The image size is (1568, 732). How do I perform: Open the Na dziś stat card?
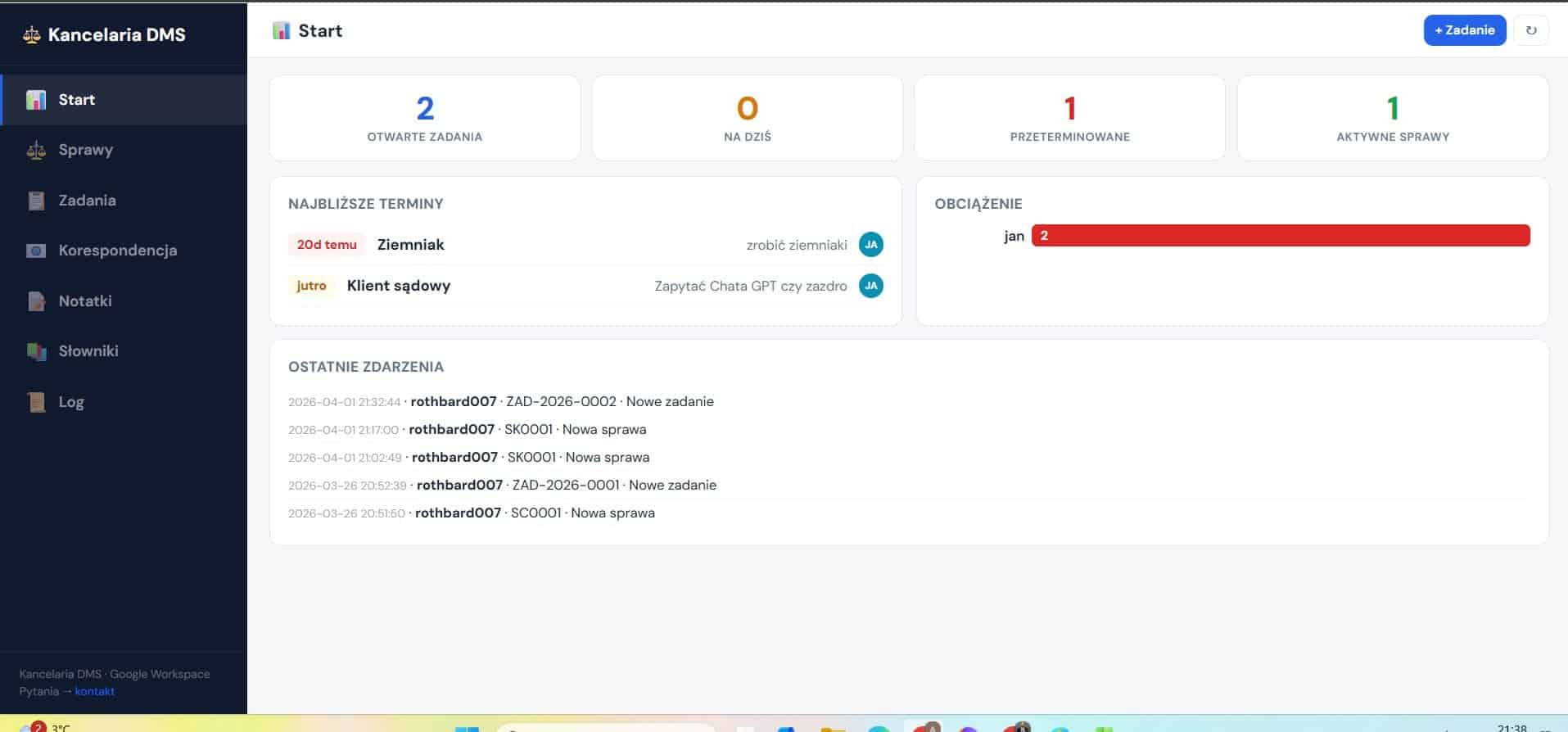click(747, 118)
